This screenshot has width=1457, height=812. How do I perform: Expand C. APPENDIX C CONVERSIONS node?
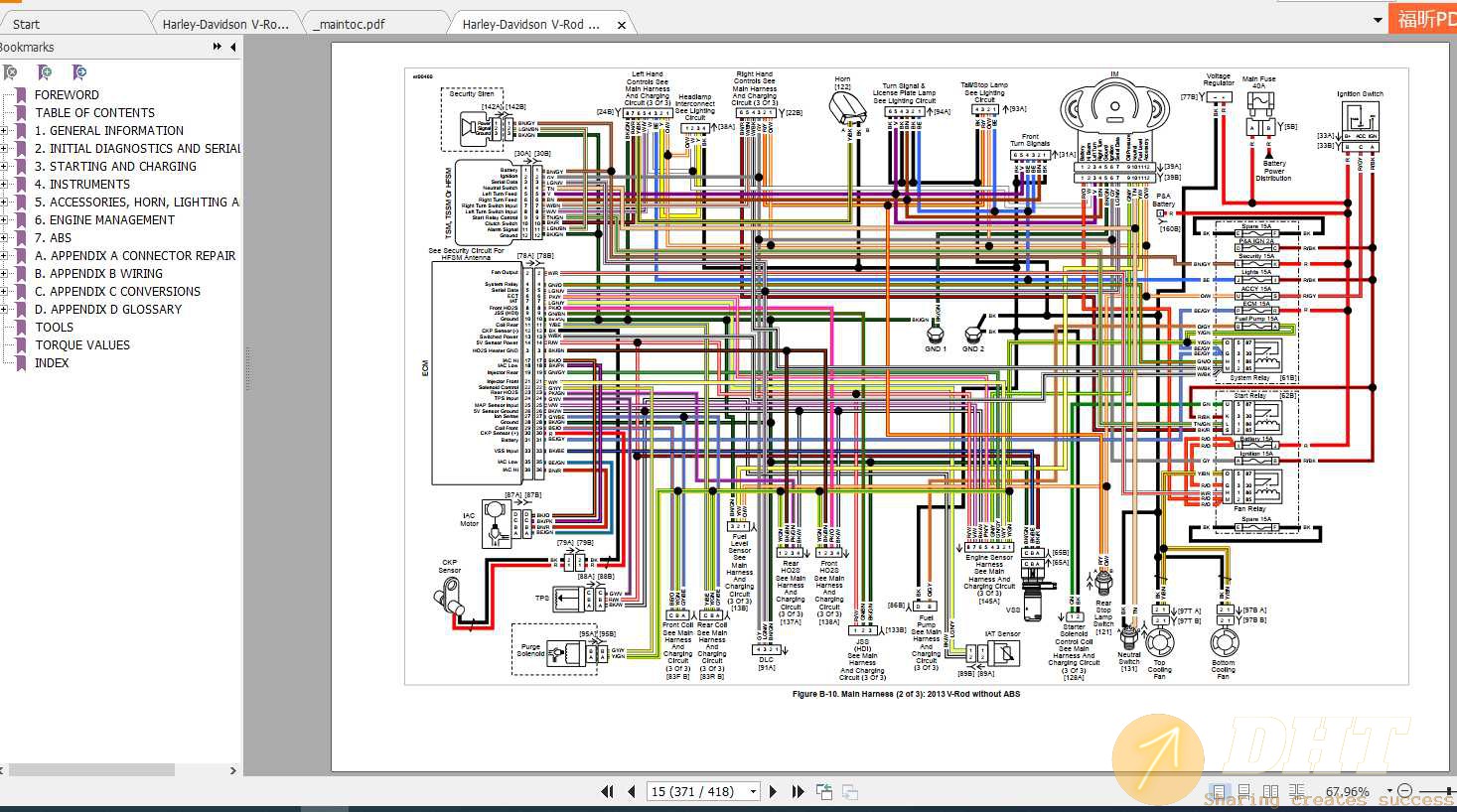pyautogui.click(x=4, y=292)
